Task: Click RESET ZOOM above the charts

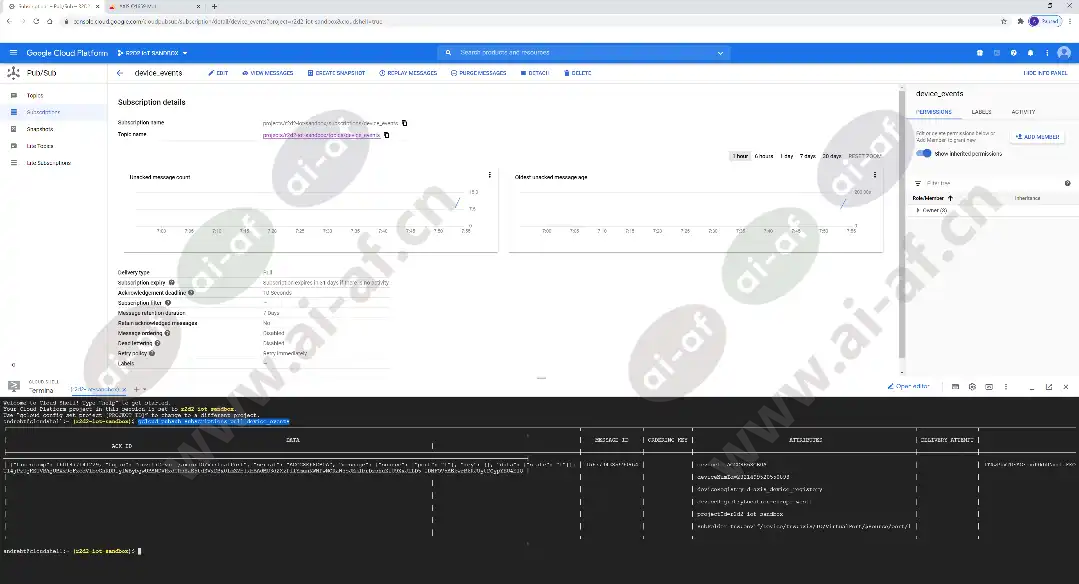Action: (x=865, y=156)
